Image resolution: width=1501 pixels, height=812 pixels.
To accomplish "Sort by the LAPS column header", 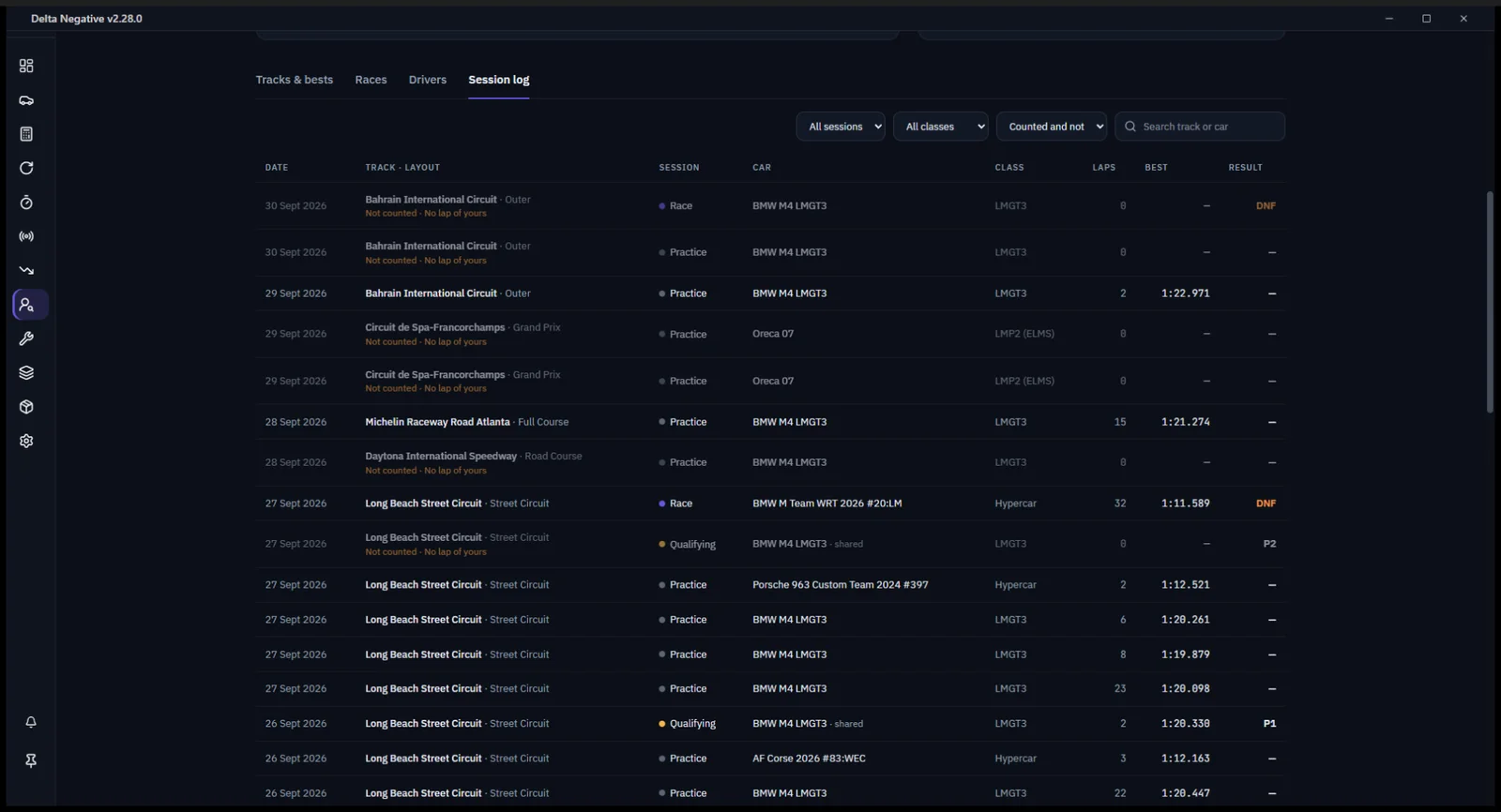I will [1104, 168].
